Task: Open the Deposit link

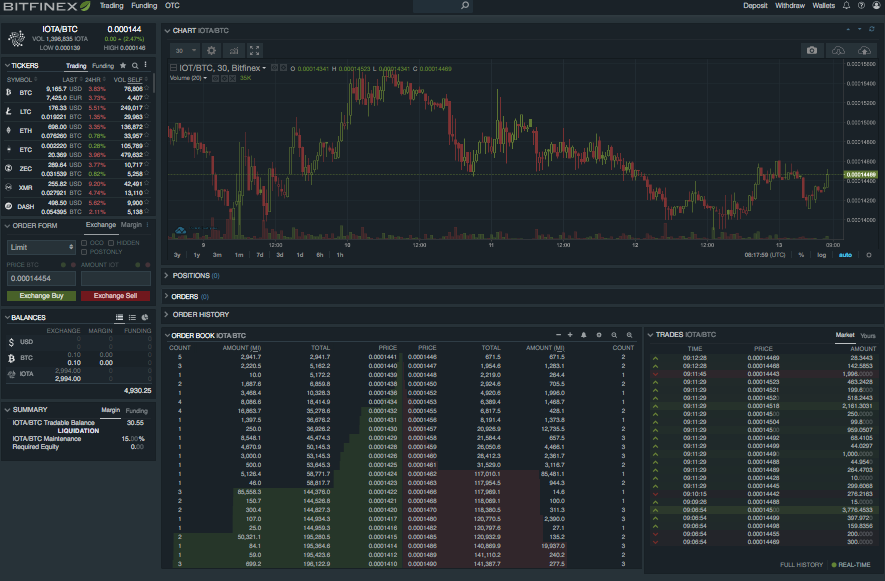Action: click(755, 6)
